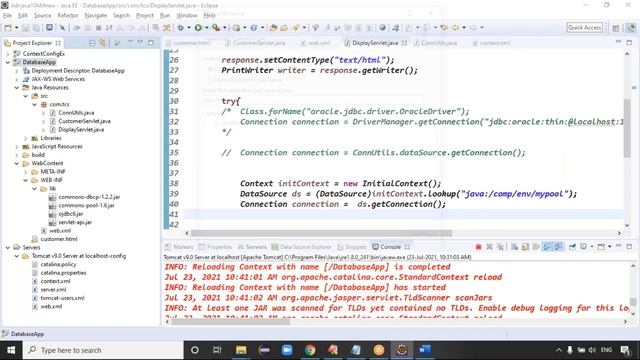Switch to the Servers view tab
Image resolution: width=640 pixels, height=360 pixels.
coord(252,247)
